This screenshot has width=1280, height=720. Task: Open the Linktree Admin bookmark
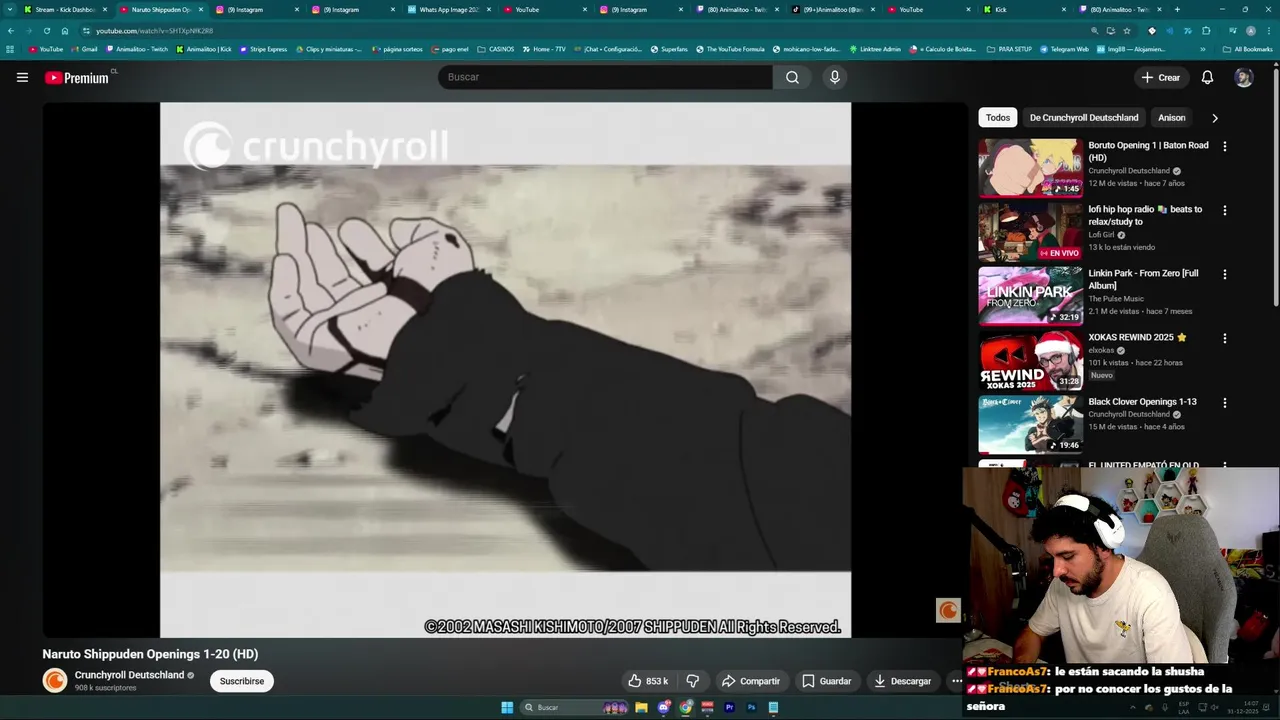coord(874,49)
